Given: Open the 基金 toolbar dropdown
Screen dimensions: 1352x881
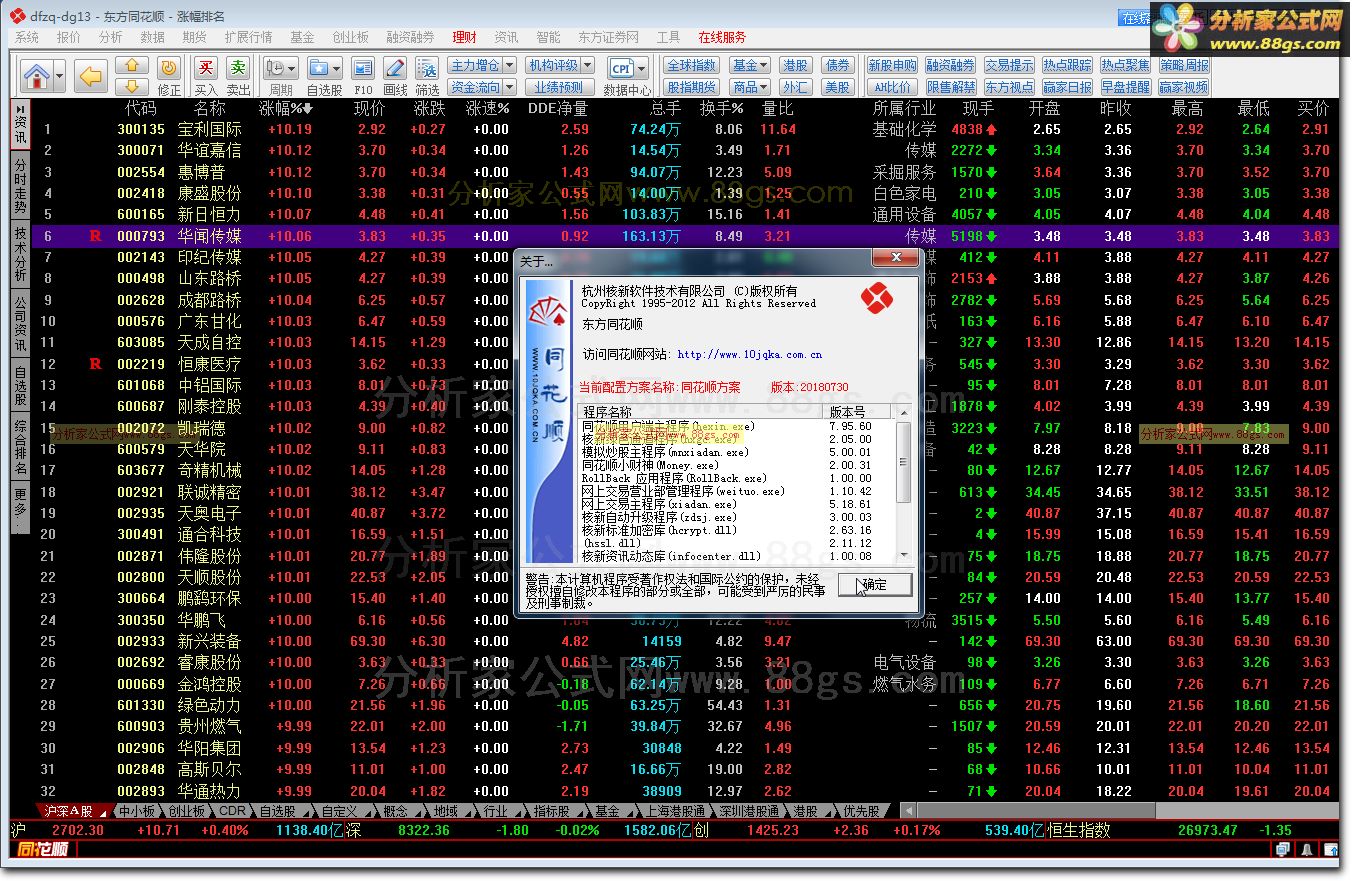Looking at the screenshot, I should point(751,65).
